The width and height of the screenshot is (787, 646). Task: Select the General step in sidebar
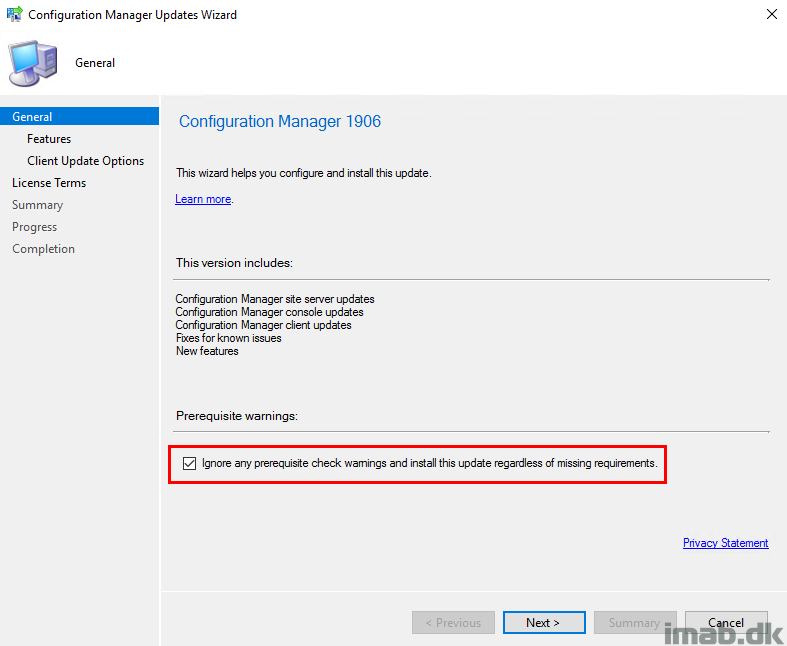pos(79,116)
